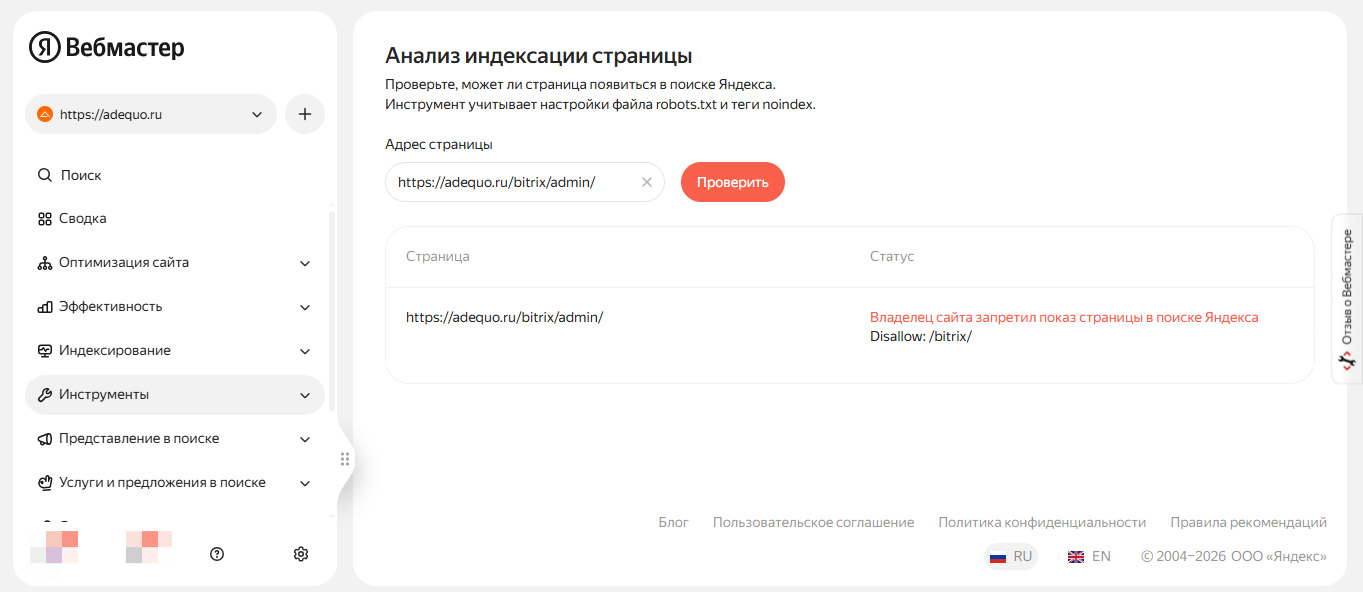
Task: Open Правила рекомендаций footer link
Action: (x=1249, y=522)
